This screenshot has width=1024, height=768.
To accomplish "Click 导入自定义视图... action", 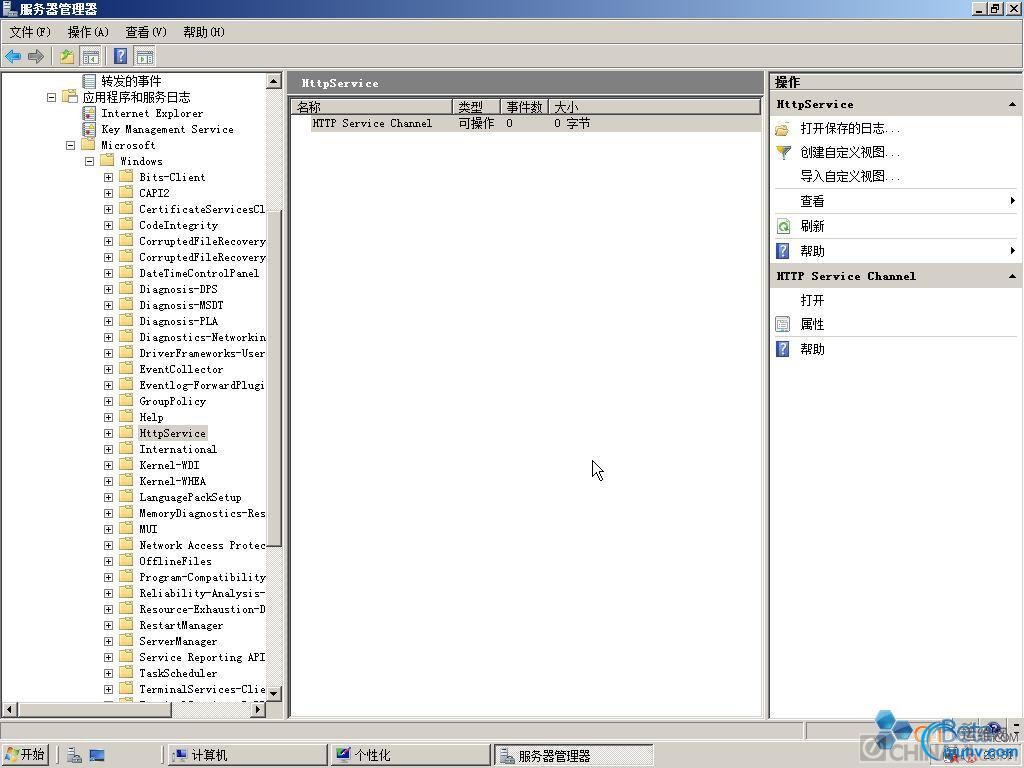I will click(850, 176).
